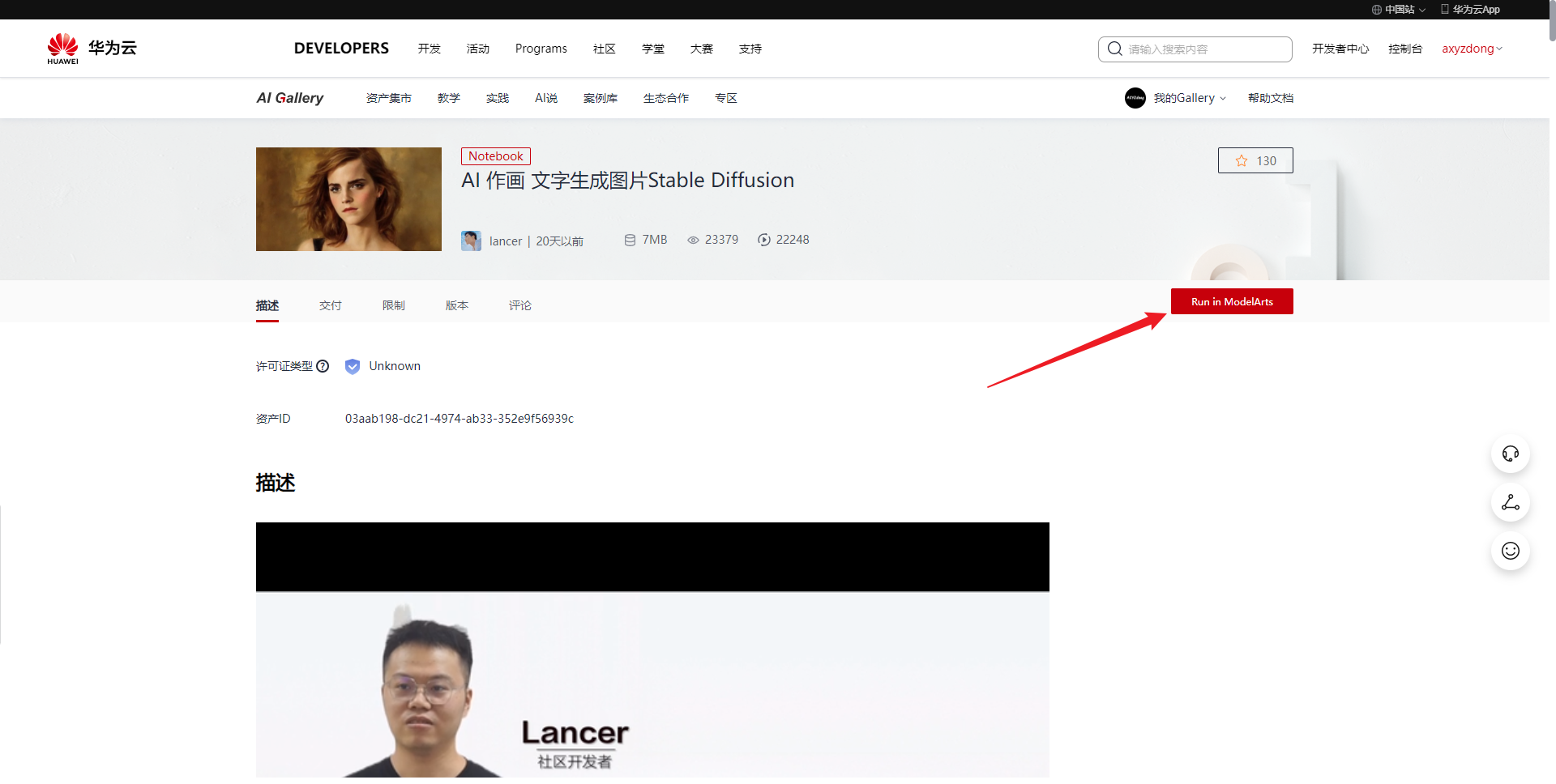Click the AI Gallery logo text
The height and width of the screenshot is (784, 1556).
click(290, 98)
